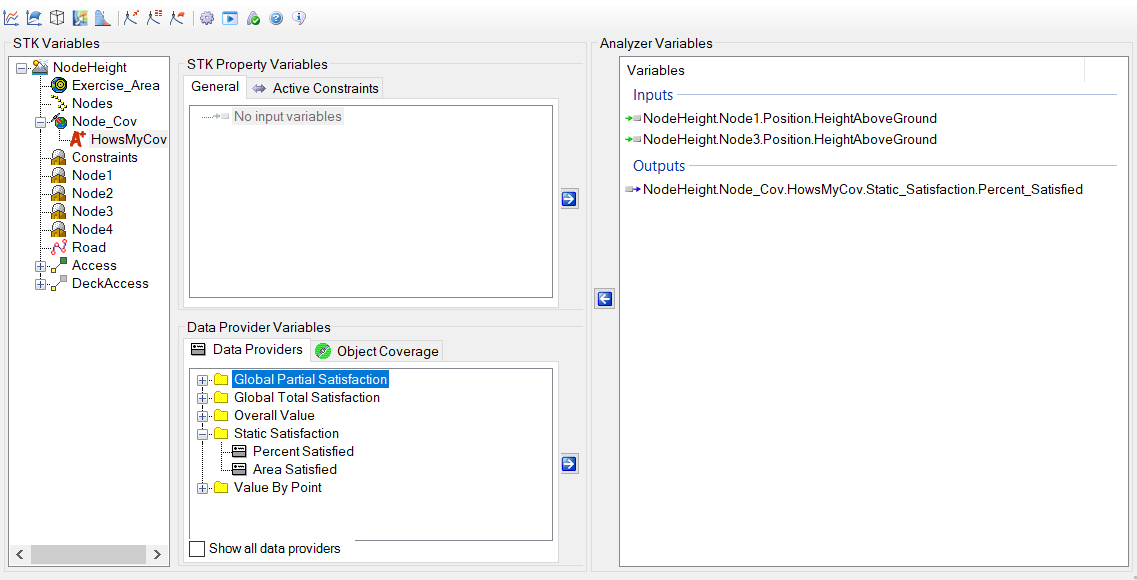Collapse the Static Satisfaction folder

(x=203, y=434)
